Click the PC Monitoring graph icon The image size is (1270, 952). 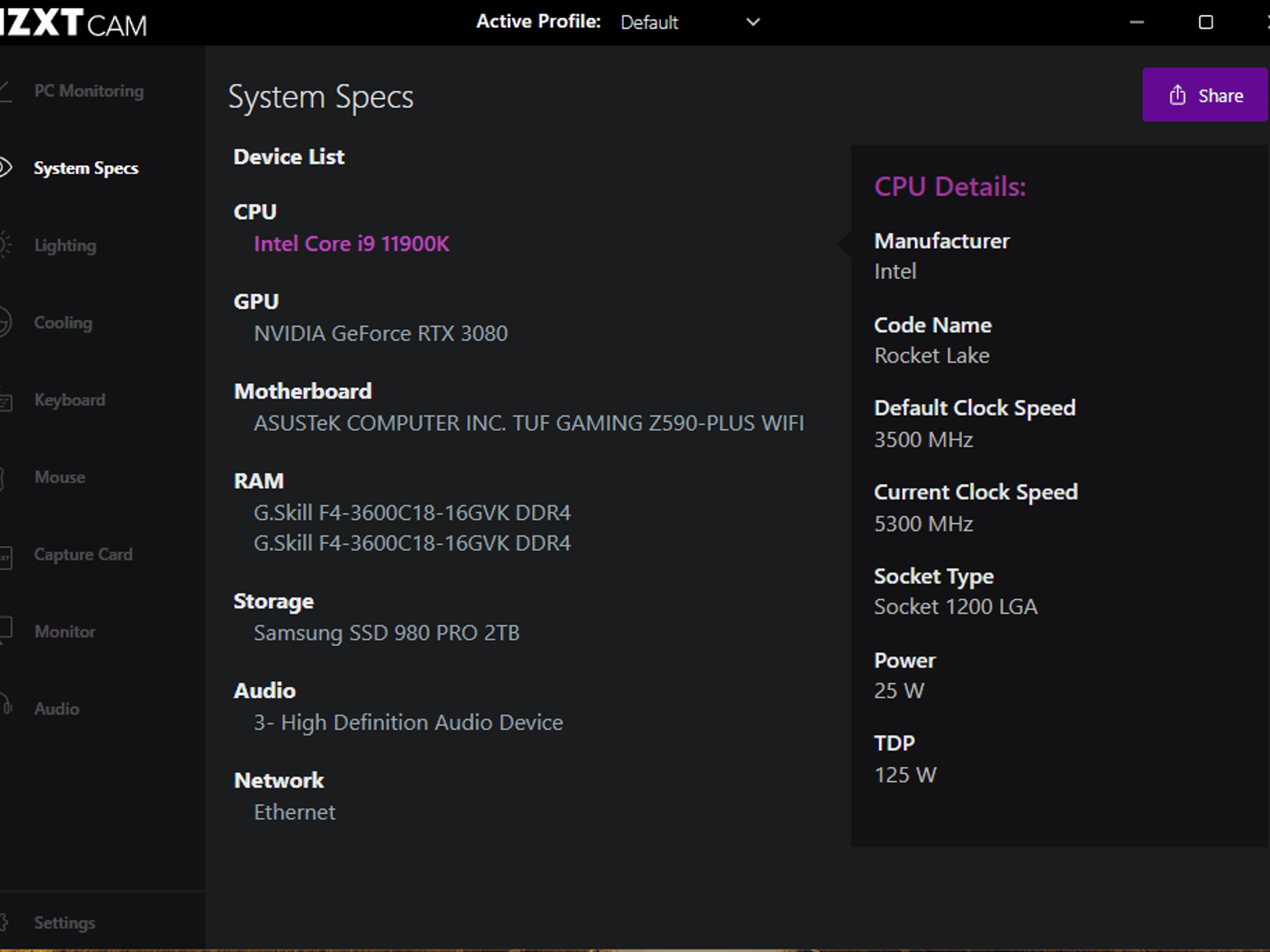(x=6, y=92)
